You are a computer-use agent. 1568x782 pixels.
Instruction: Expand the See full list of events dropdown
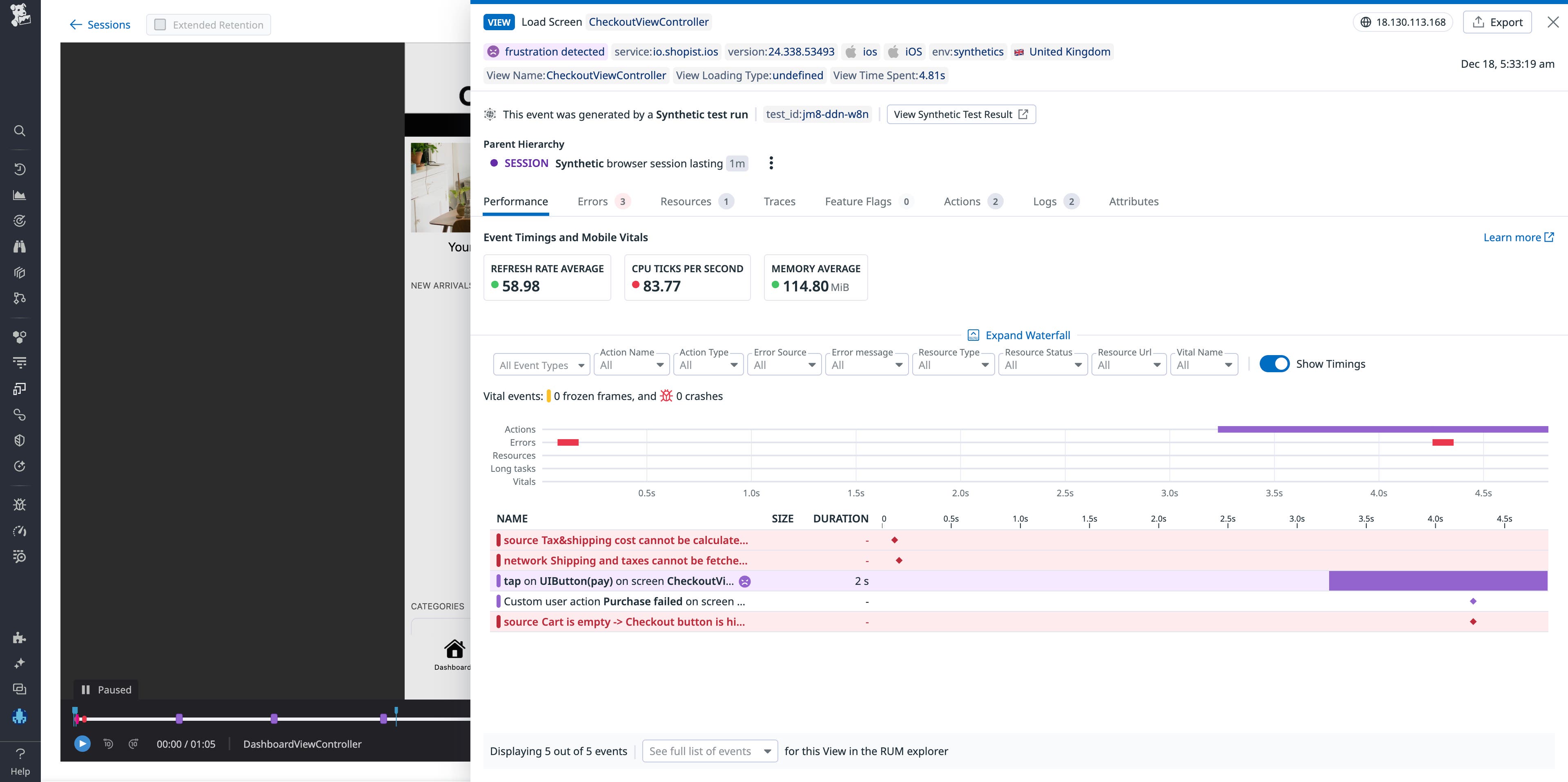tap(709, 751)
